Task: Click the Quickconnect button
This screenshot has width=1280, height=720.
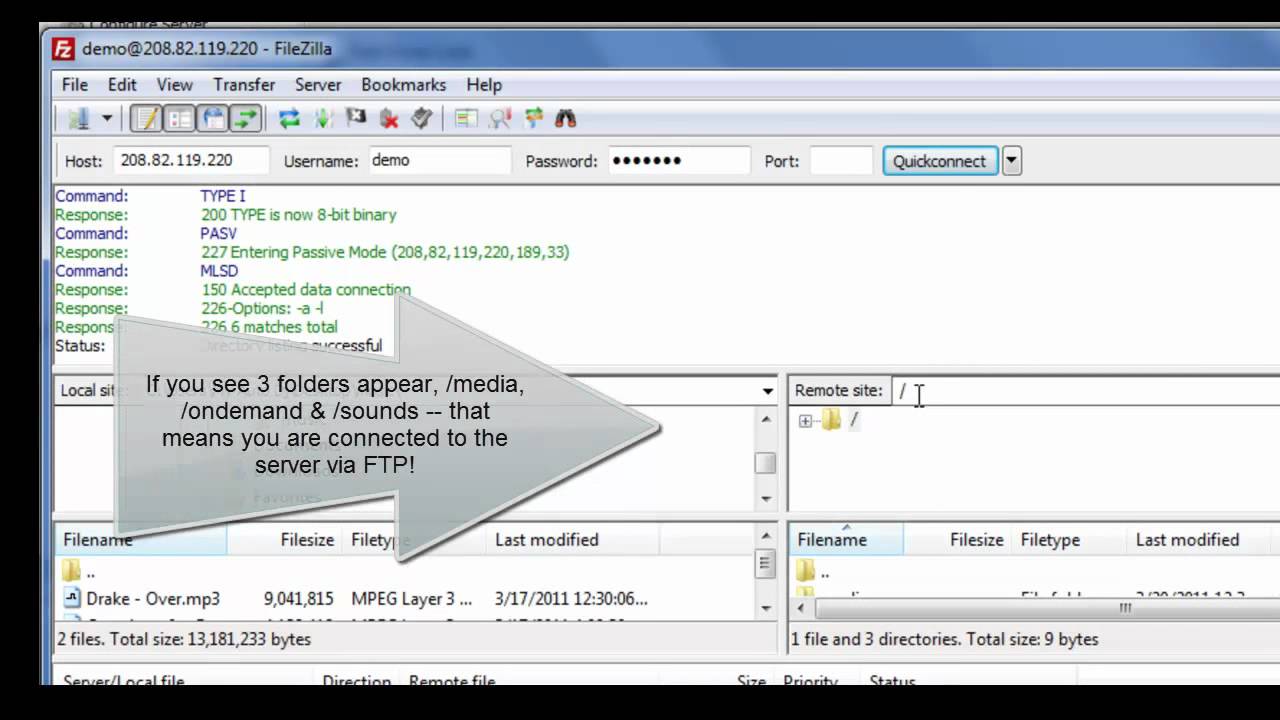Action: pos(939,161)
